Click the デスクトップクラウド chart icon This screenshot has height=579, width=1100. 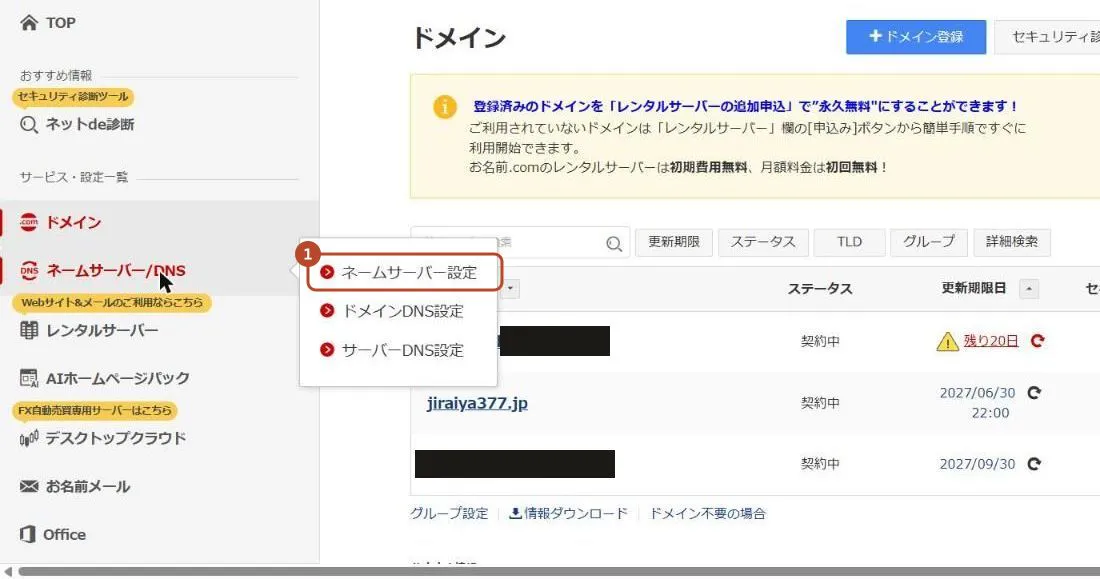(x=29, y=439)
